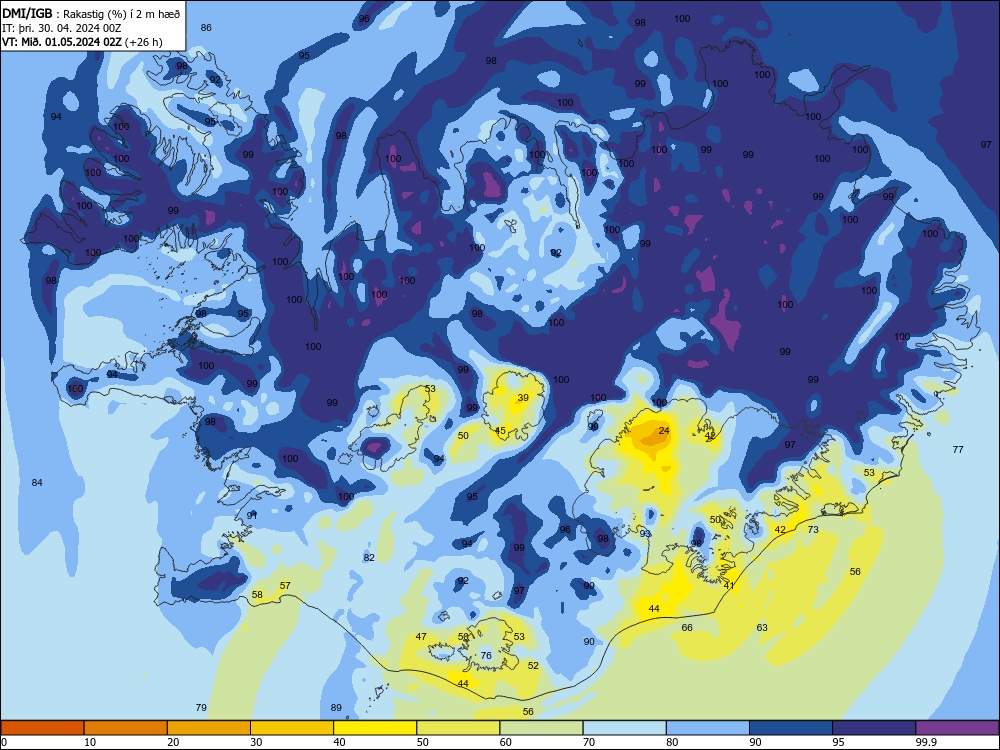Click the dark orange 0–10 legend swatch
1000x750 pixels.
click(x=42, y=728)
